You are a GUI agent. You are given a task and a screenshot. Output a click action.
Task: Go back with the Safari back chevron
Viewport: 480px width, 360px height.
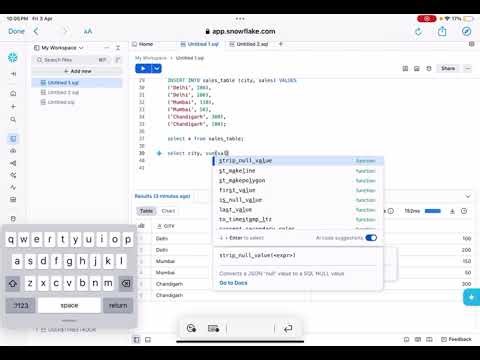pyautogui.click(x=36, y=31)
